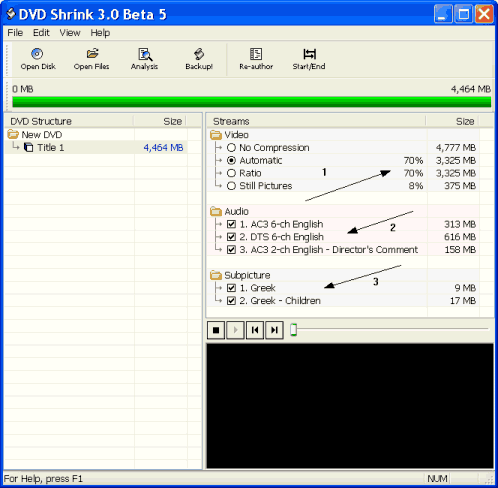Collapse the Subpicture folder in Streams
The image size is (498, 488).
click(x=216, y=275)
